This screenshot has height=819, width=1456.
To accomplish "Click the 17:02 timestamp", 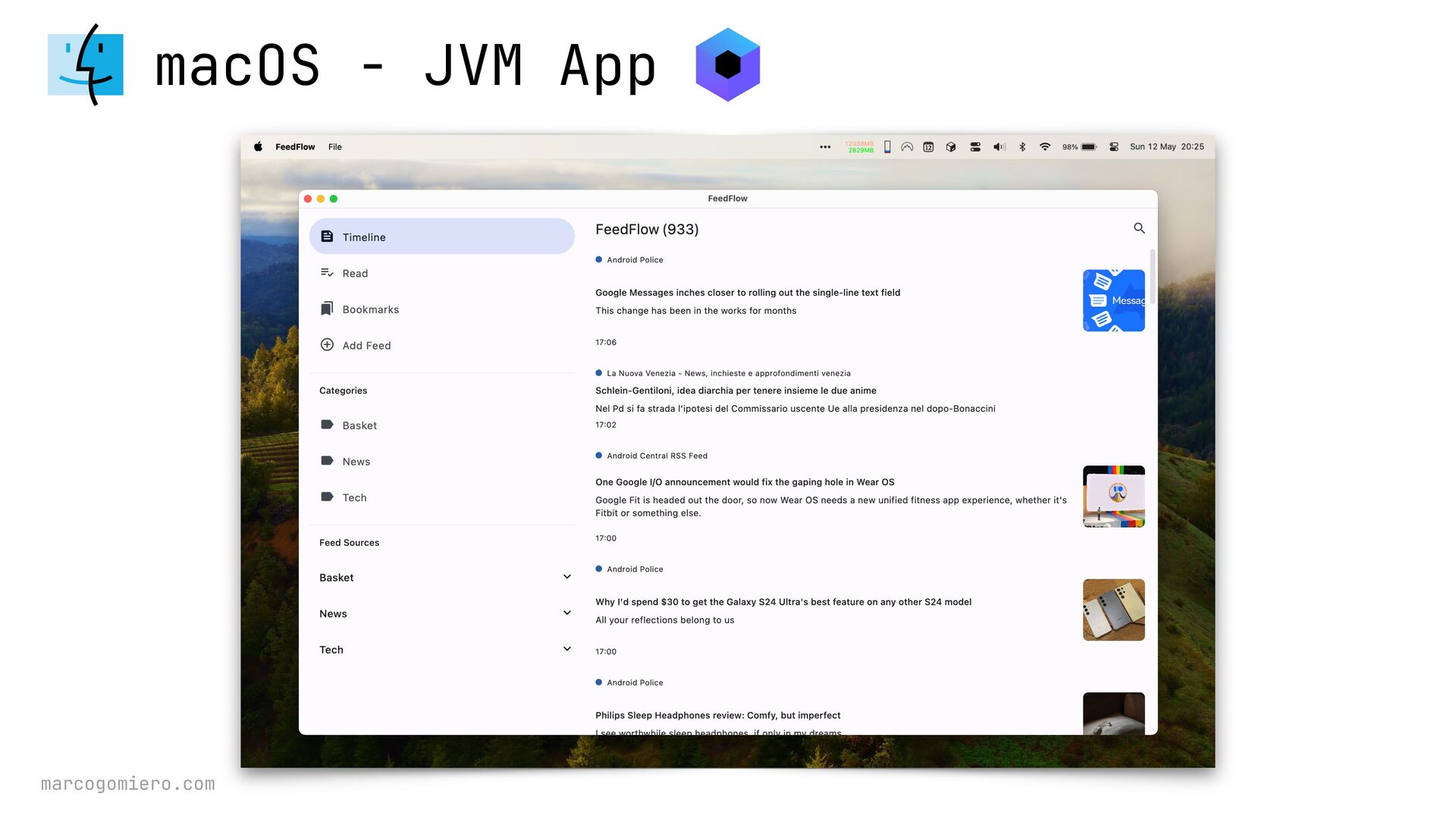I will (606, 425).
